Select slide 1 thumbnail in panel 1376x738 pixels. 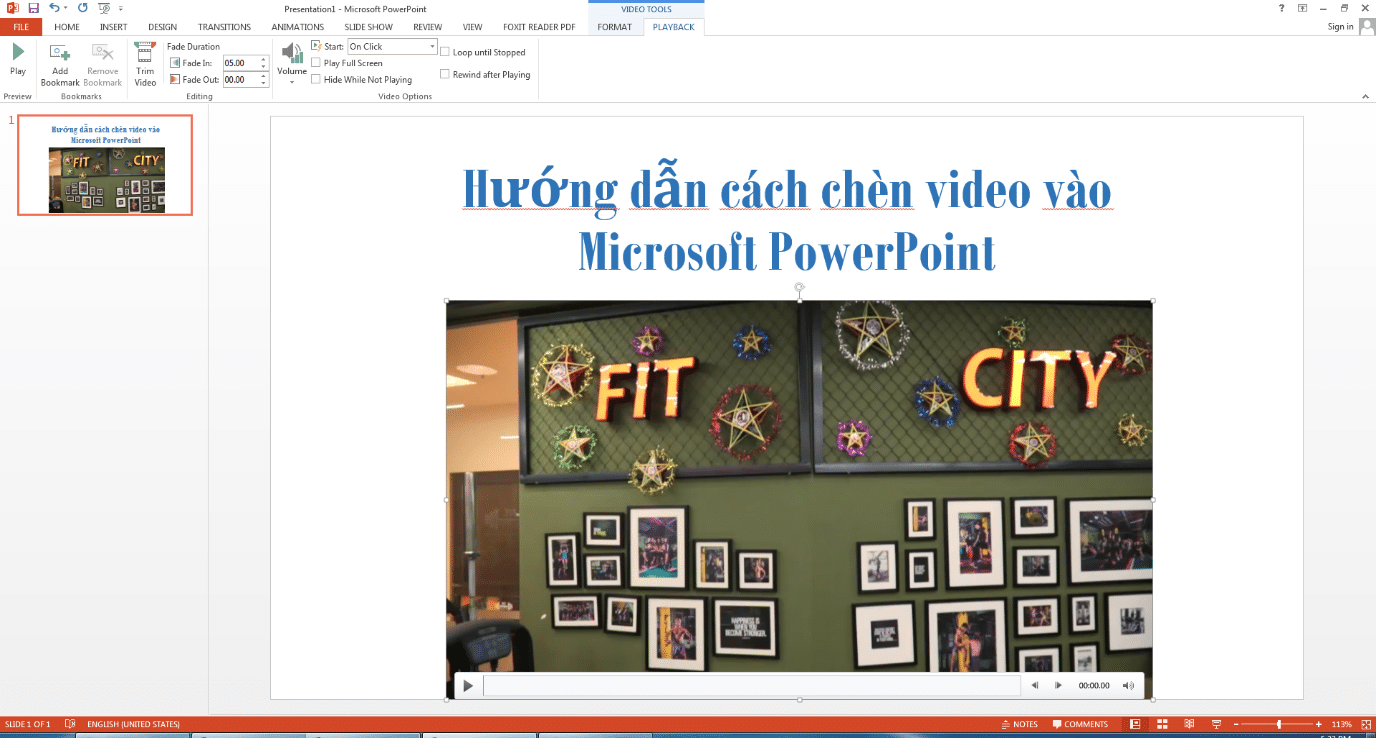[105, 165]
